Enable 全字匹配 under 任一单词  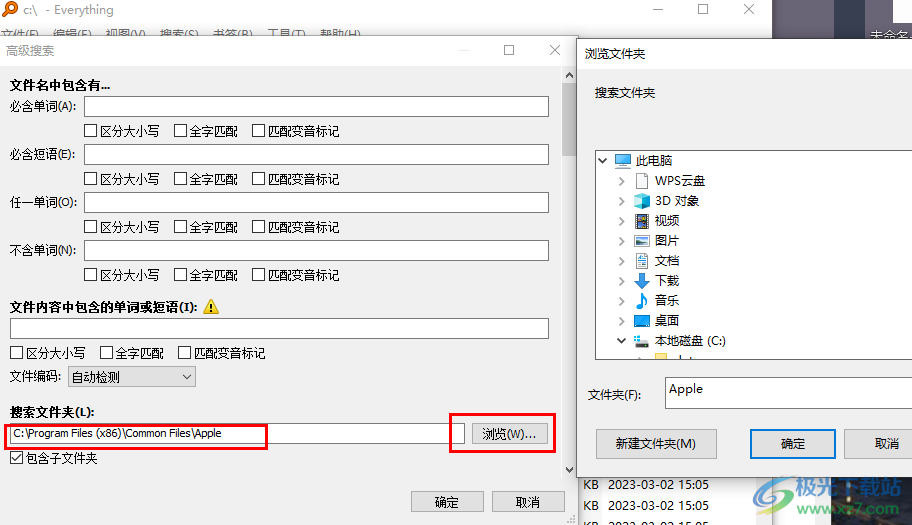point(180,227)
